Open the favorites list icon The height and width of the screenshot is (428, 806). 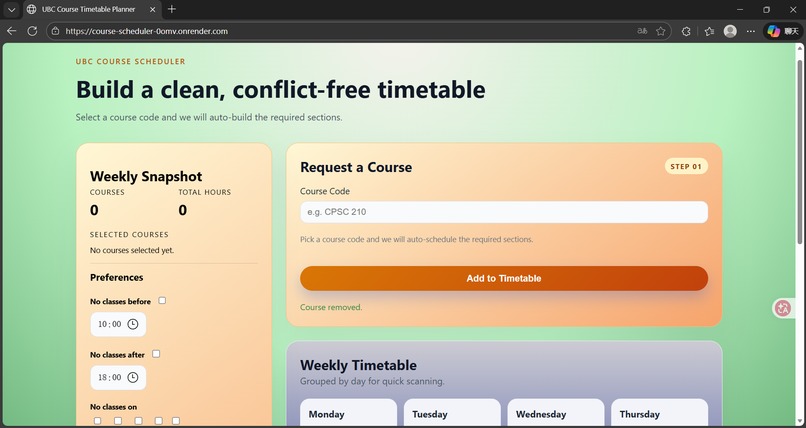click(709, 31)
